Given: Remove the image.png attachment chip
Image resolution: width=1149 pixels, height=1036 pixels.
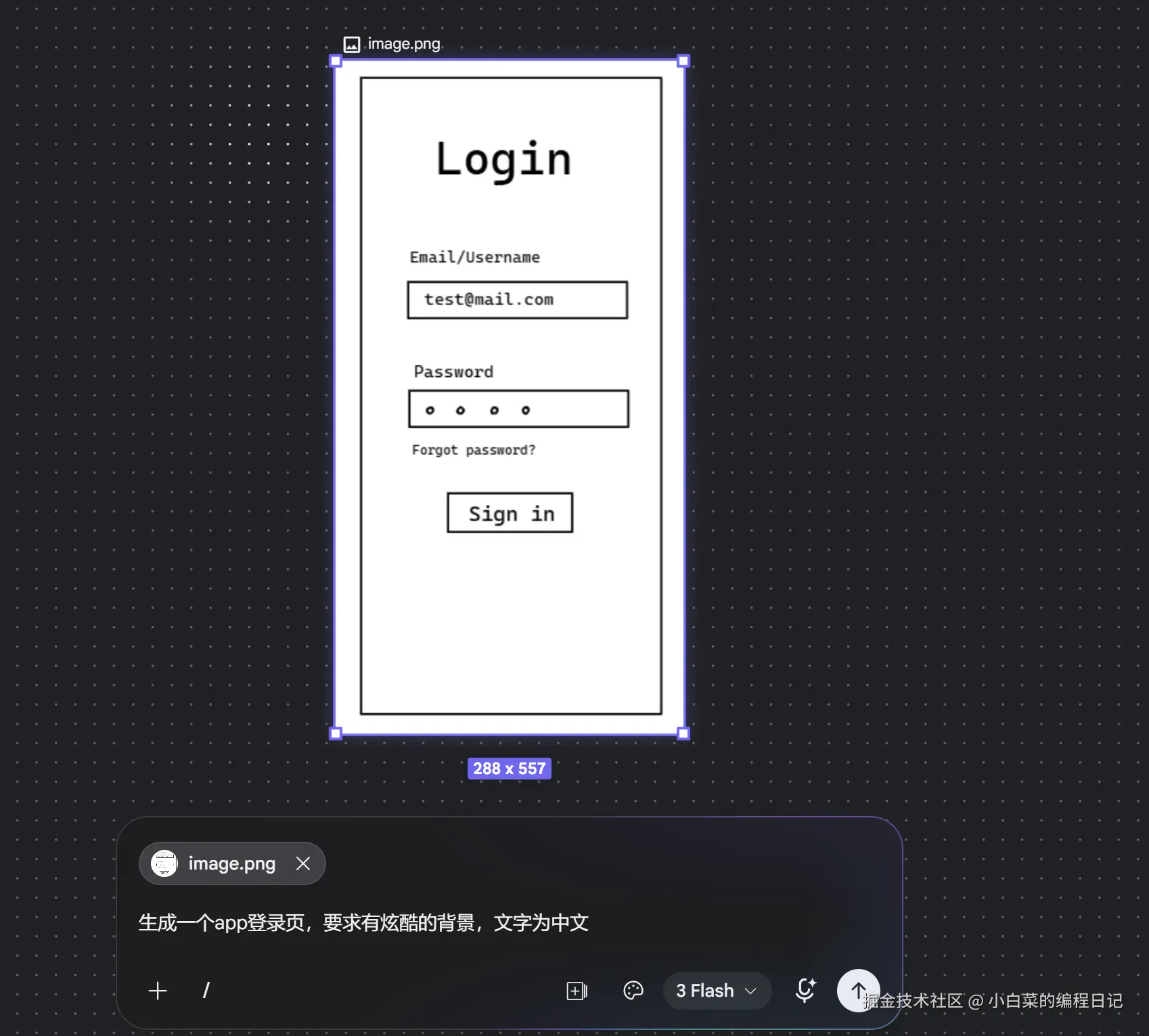Looking at the screenshot, I should [303, 863].
